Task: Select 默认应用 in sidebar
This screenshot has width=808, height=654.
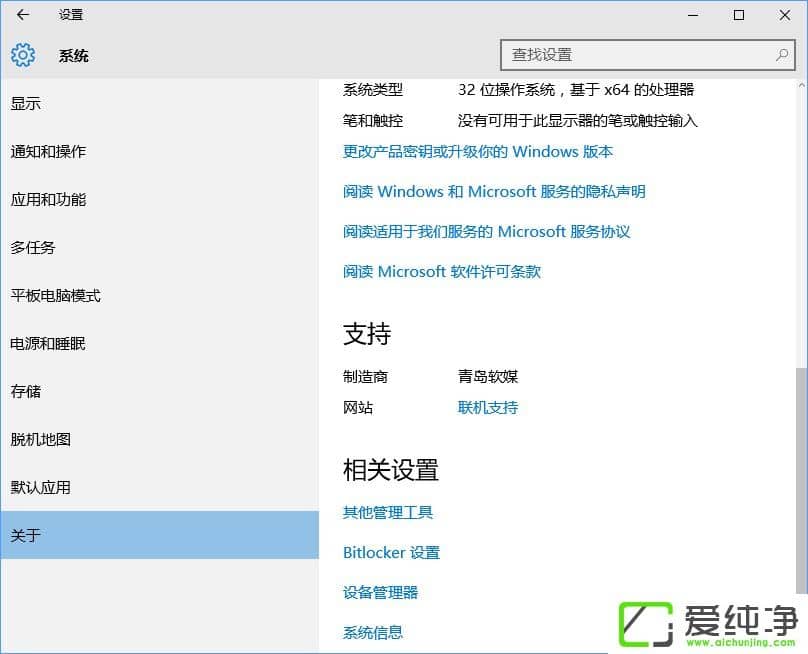Action: [x=41, y=488]
